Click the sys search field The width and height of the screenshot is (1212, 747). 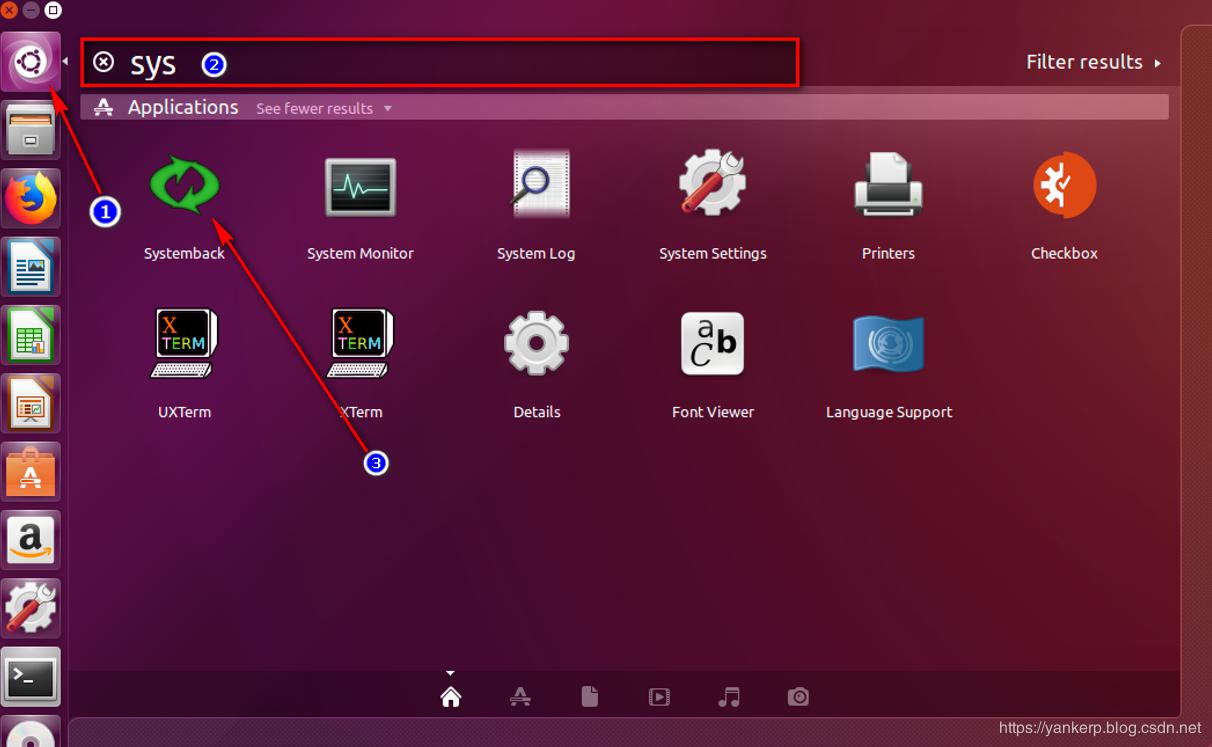(440, 63)
